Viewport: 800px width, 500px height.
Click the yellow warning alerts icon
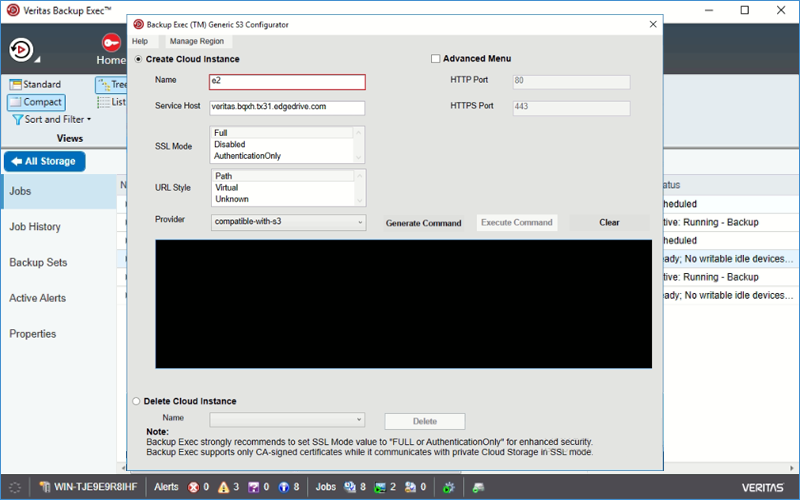(x=223, y=487)
